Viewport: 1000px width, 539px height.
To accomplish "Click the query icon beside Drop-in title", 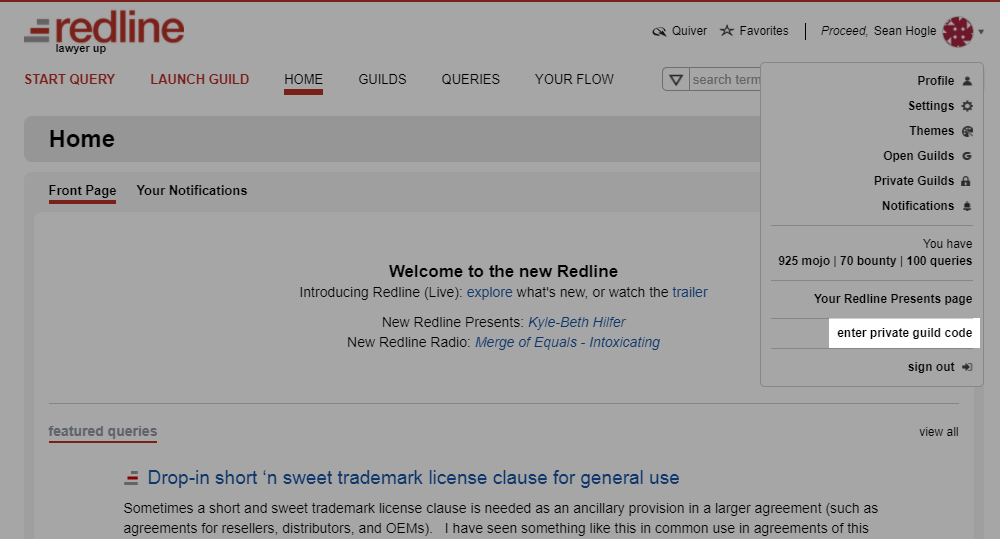I will click(x=131, y=478).
